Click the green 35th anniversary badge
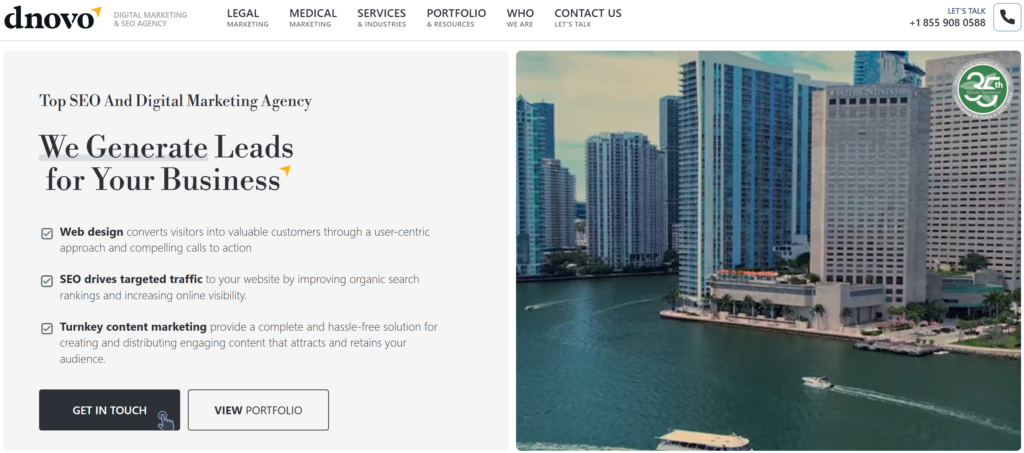 coord(982,90)
